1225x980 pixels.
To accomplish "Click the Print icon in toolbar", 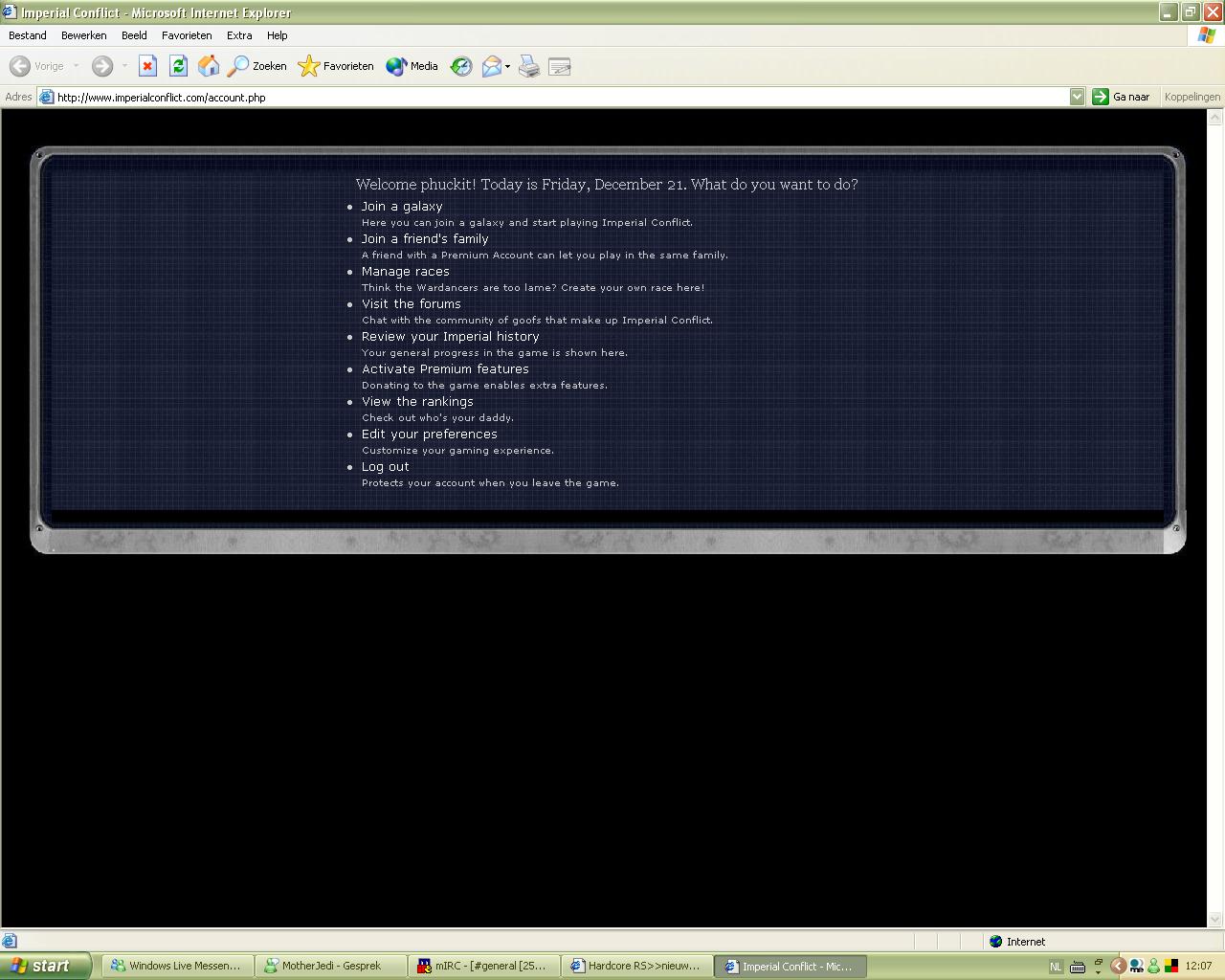I will tap(529, 66).
